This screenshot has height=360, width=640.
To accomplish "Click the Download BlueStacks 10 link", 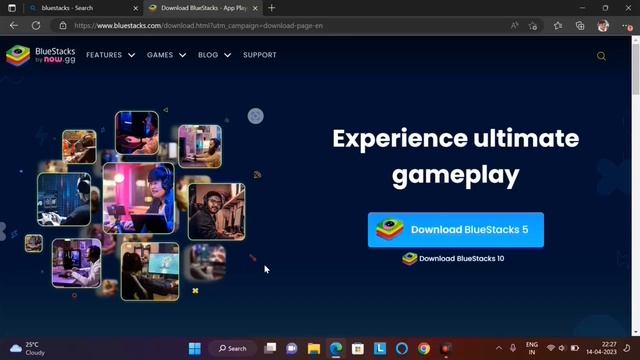I will coord(453,258).
